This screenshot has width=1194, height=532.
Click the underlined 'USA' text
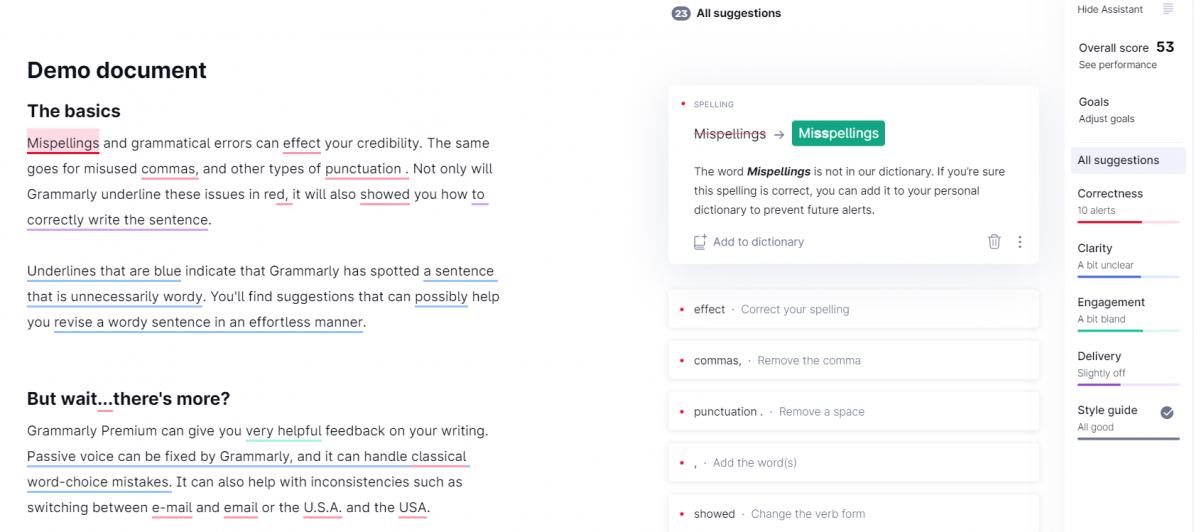point(413,508)
